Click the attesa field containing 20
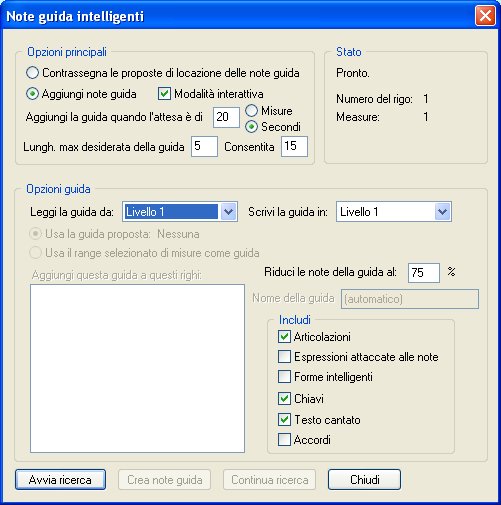This screenshot has width=501, height=505. [x=226, y=117]
